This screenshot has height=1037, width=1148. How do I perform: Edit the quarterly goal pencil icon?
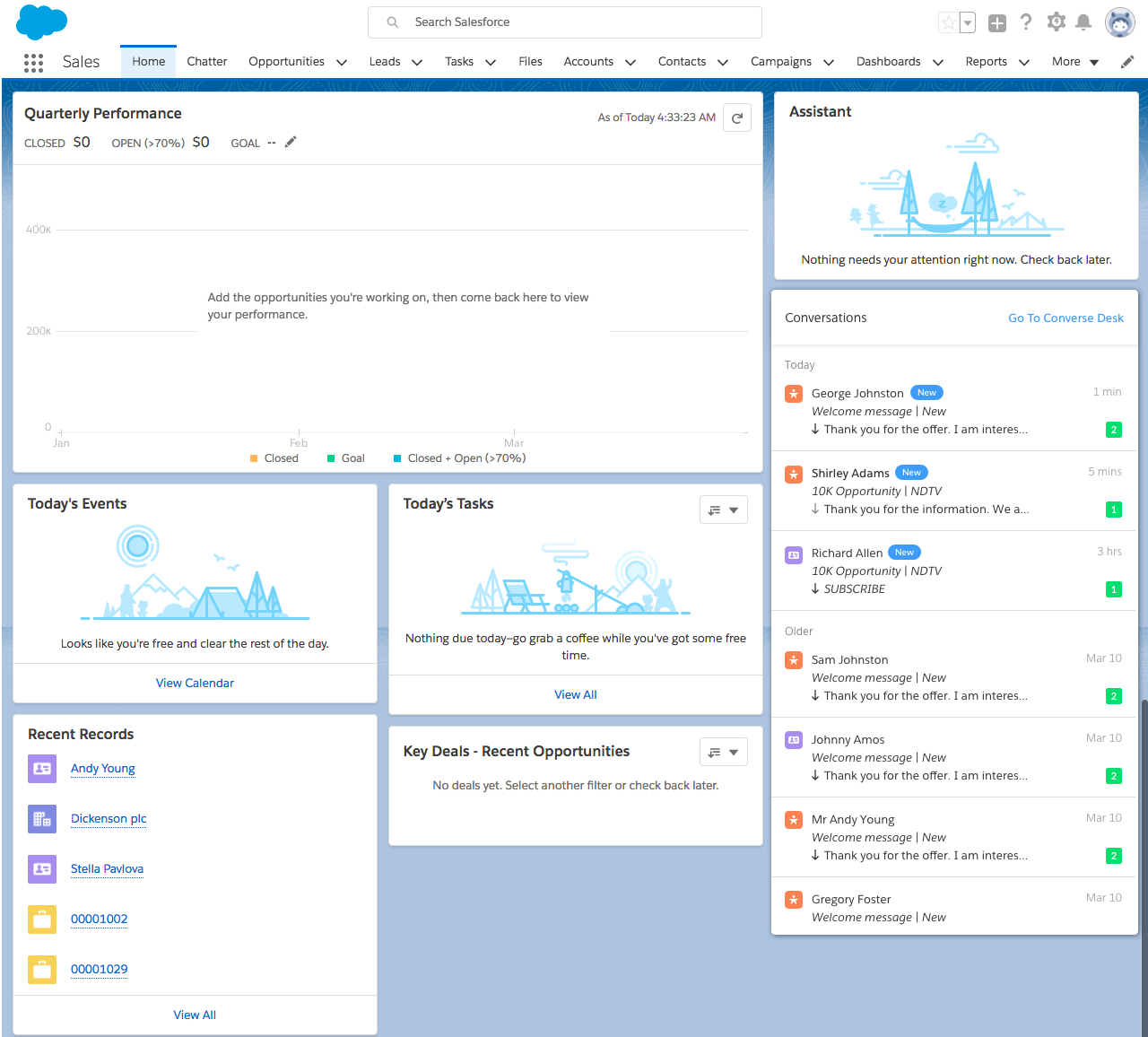[291, 142]
